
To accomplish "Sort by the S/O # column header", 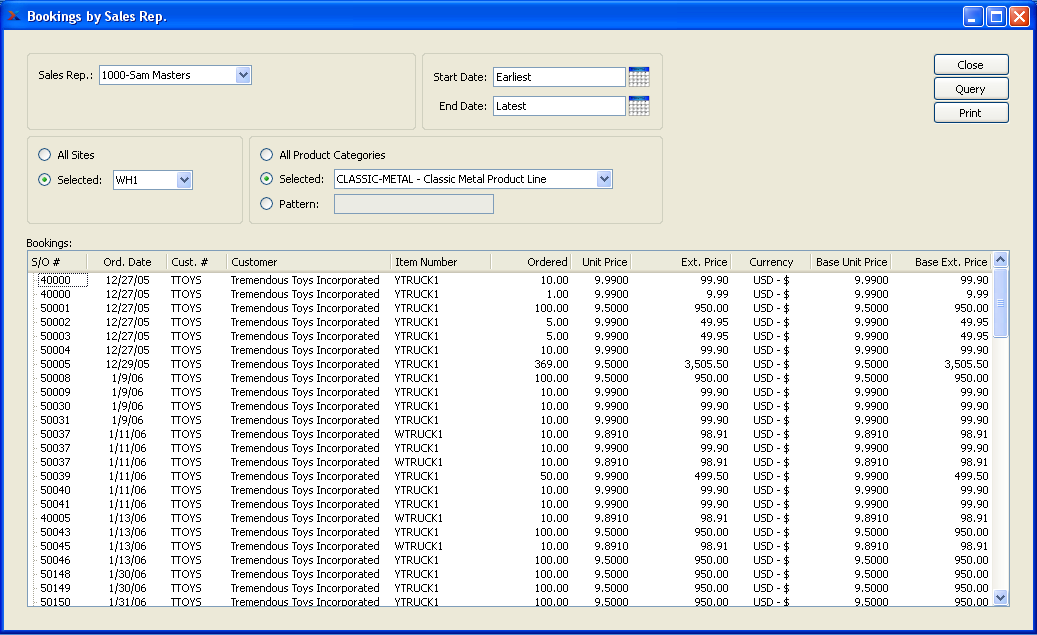I will 56,262.
